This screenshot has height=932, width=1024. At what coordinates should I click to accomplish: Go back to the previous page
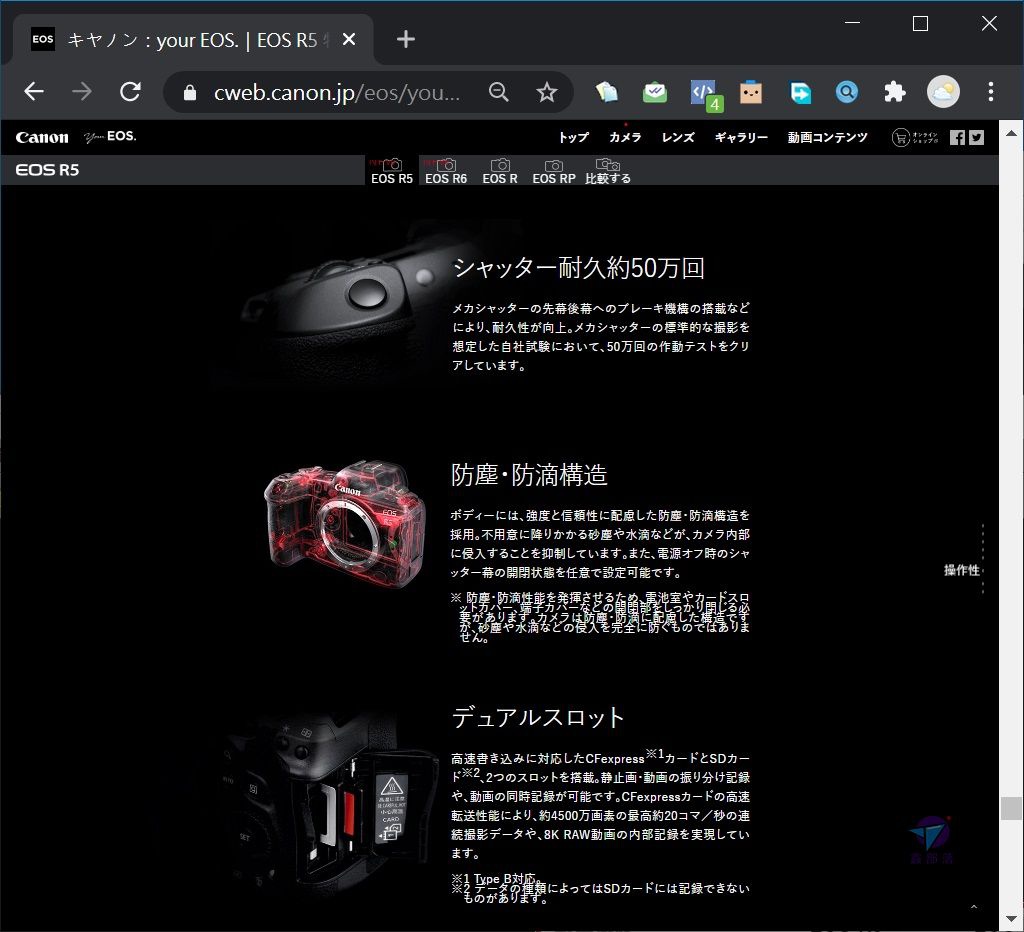(34, 92)
